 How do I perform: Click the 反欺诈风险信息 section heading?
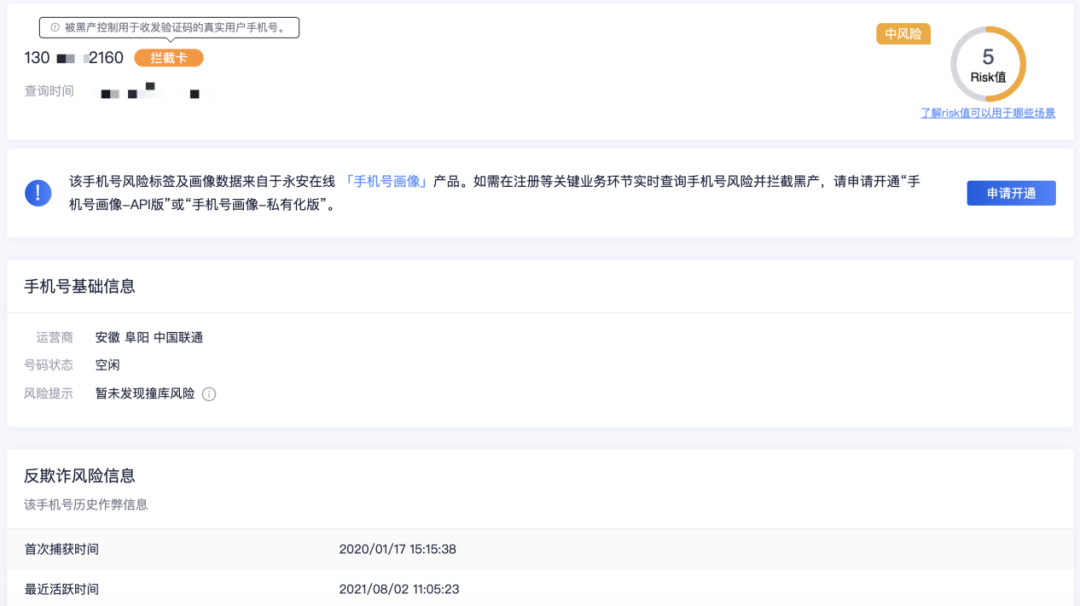pos(80,476)
